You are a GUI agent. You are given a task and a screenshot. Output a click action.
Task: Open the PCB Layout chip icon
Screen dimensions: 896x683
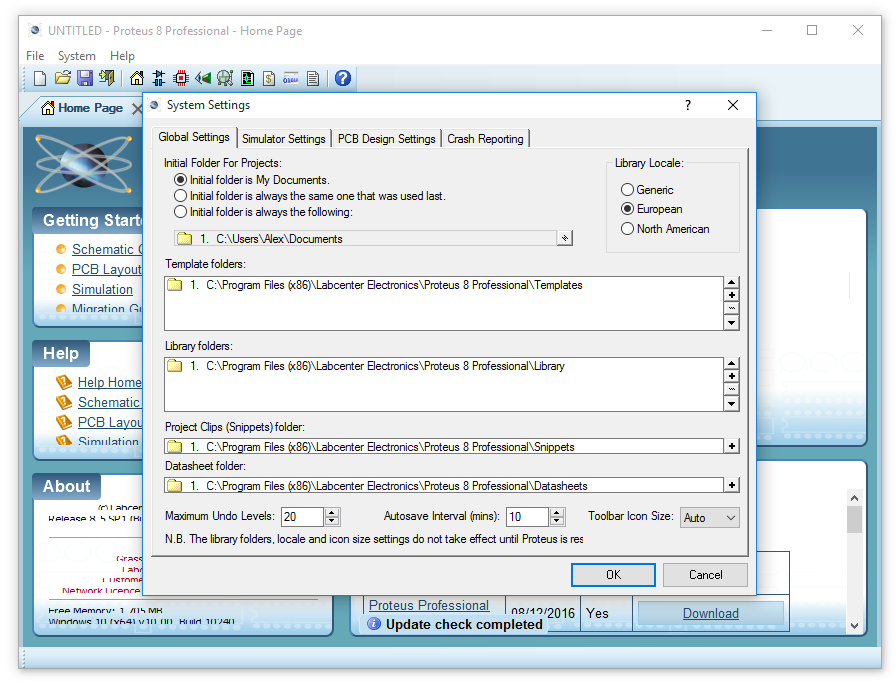tap(181, 78)
